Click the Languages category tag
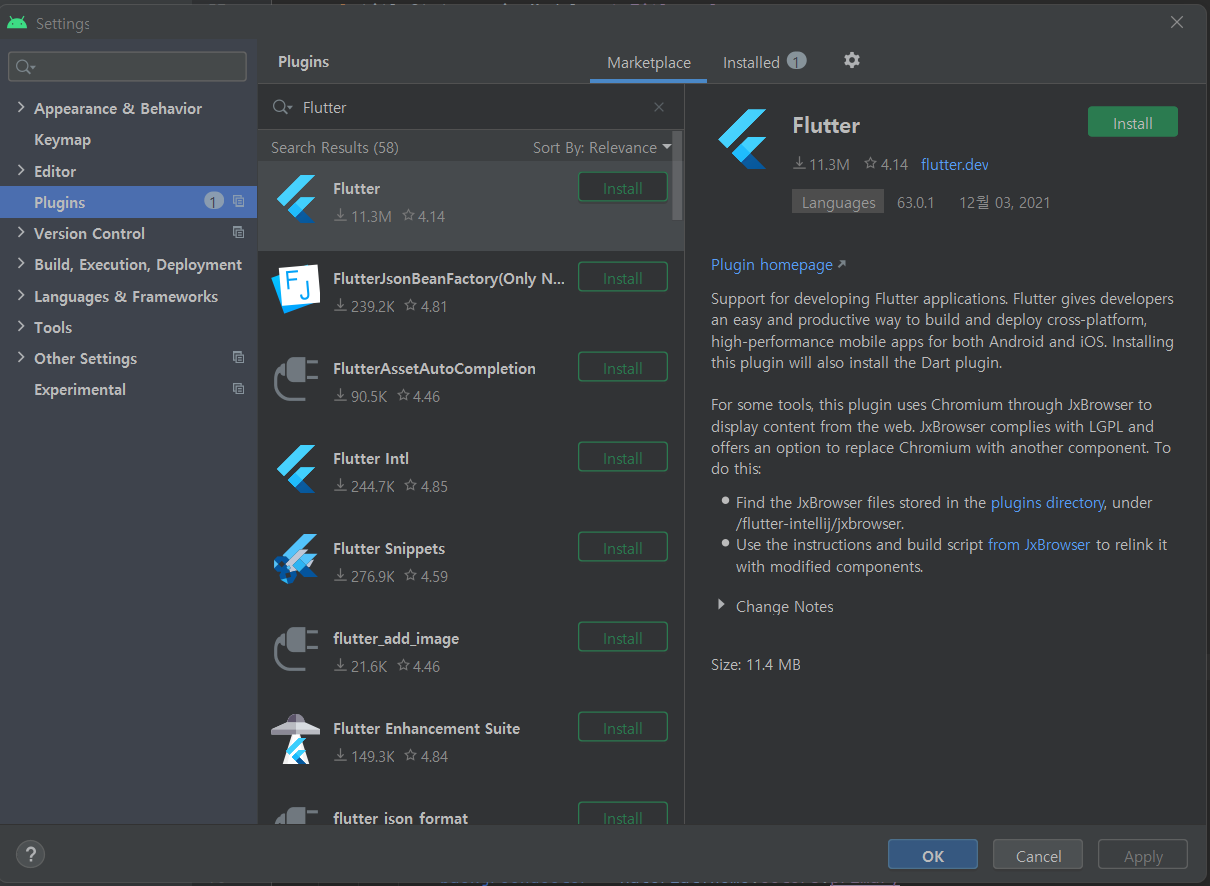This screenshot has width=1210, height=886. coord(838,202)
